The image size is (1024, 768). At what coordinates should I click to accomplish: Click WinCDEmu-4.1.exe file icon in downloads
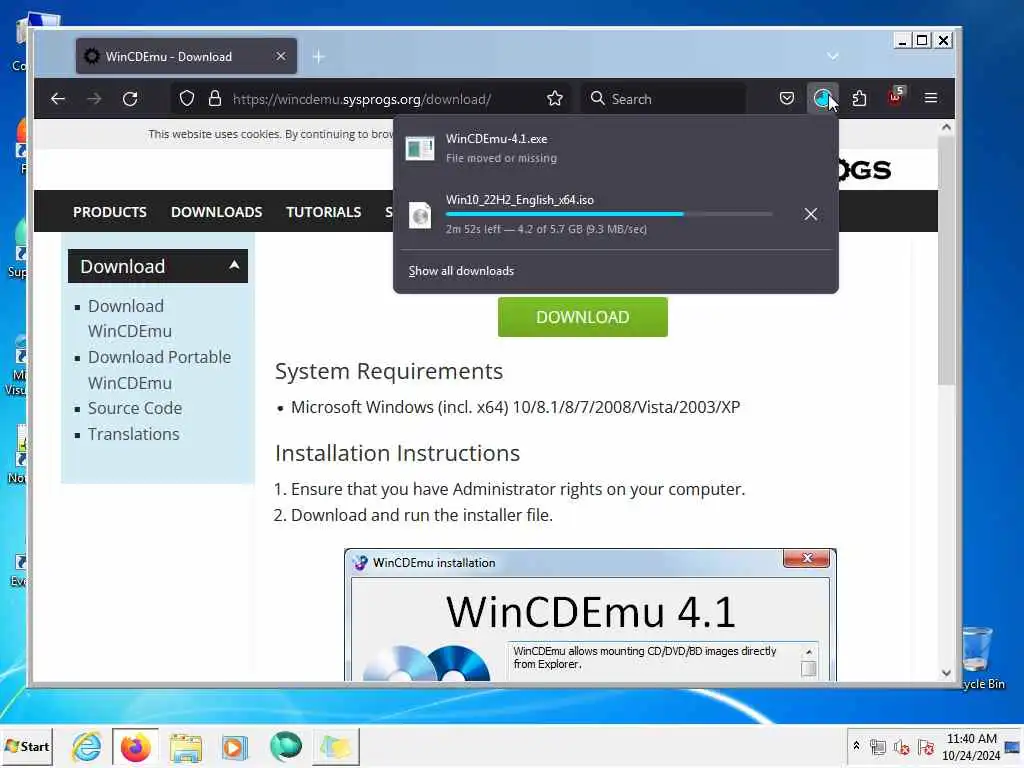tap(420, 148)
